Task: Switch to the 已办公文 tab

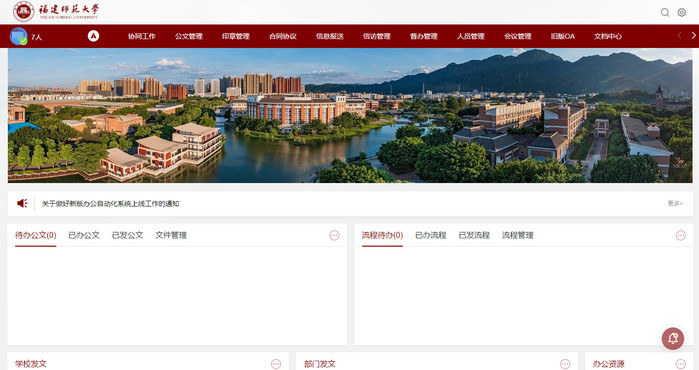Action: coord(84,235)
